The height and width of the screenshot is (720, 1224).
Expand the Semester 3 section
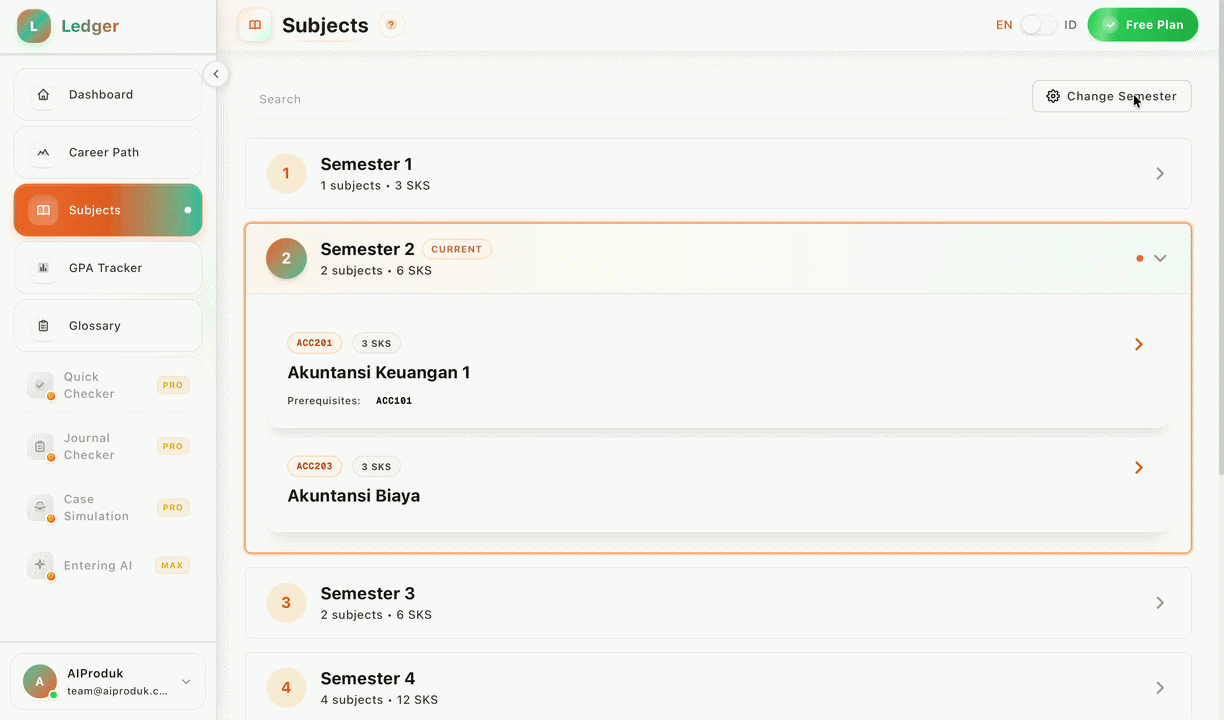[x=1160, y=603]
